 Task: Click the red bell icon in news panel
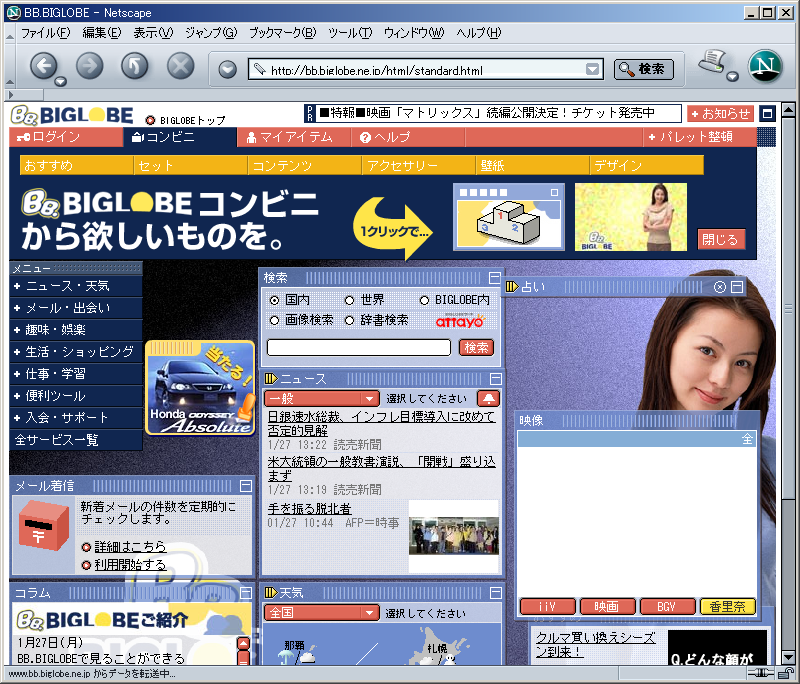[488, 398]
